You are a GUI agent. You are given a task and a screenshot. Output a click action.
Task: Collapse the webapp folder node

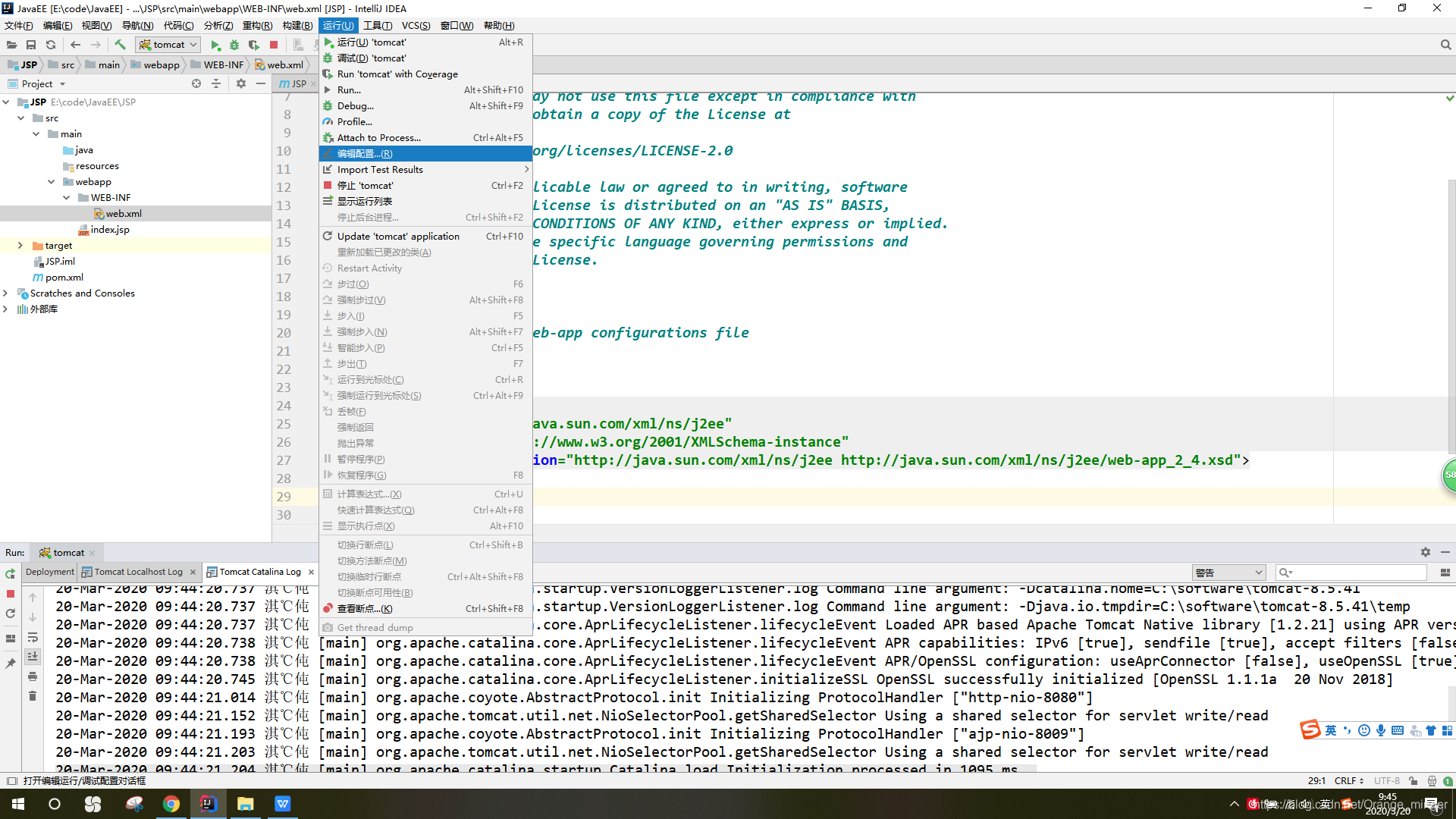tap(51, 182)
